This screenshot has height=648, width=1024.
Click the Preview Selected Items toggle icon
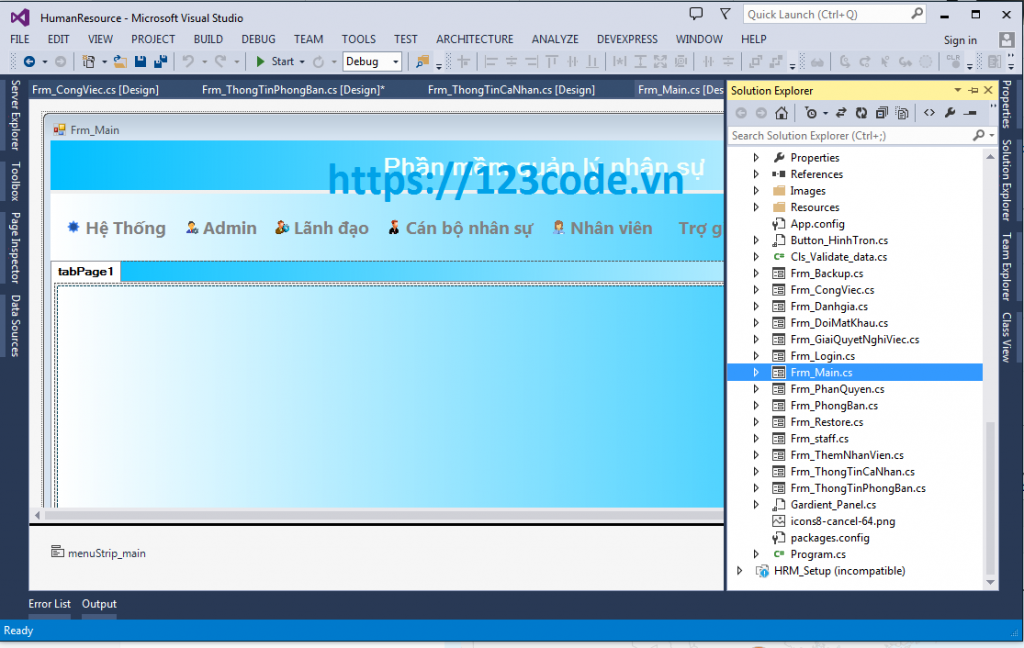tap(971, 112)
